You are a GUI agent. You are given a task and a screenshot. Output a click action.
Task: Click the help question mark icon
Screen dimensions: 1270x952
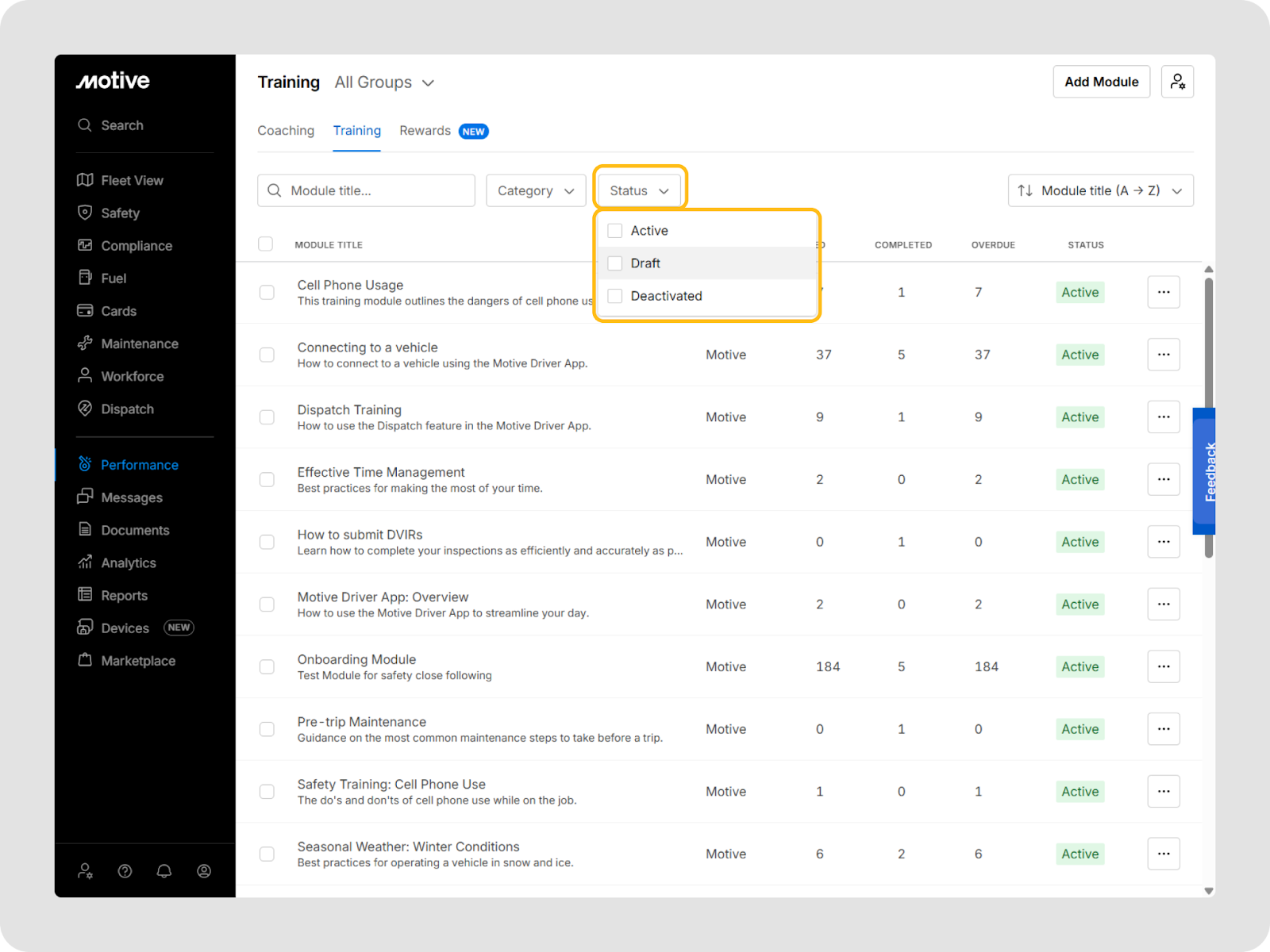(x=125, y=871)
